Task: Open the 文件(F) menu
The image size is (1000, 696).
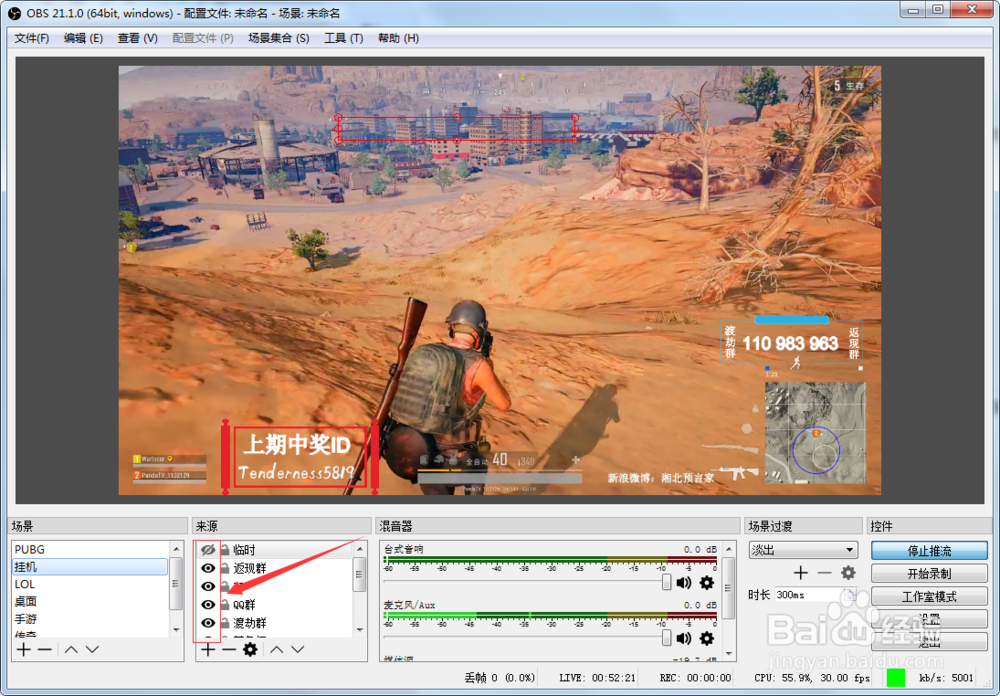Action: coord(32,38)
